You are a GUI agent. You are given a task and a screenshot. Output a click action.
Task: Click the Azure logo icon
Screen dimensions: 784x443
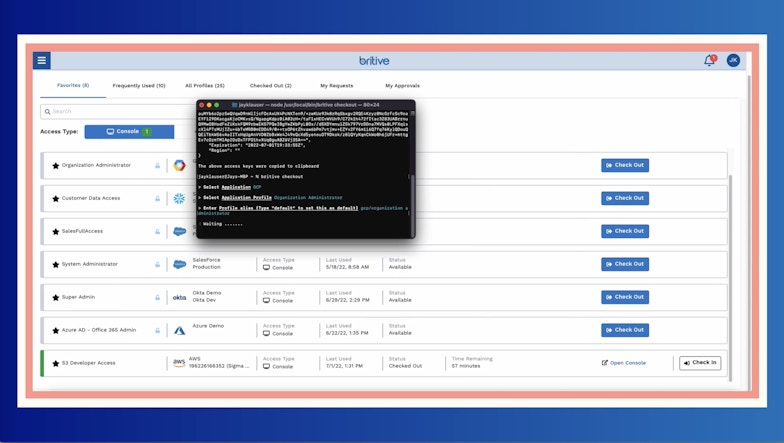tap(180, 330)
